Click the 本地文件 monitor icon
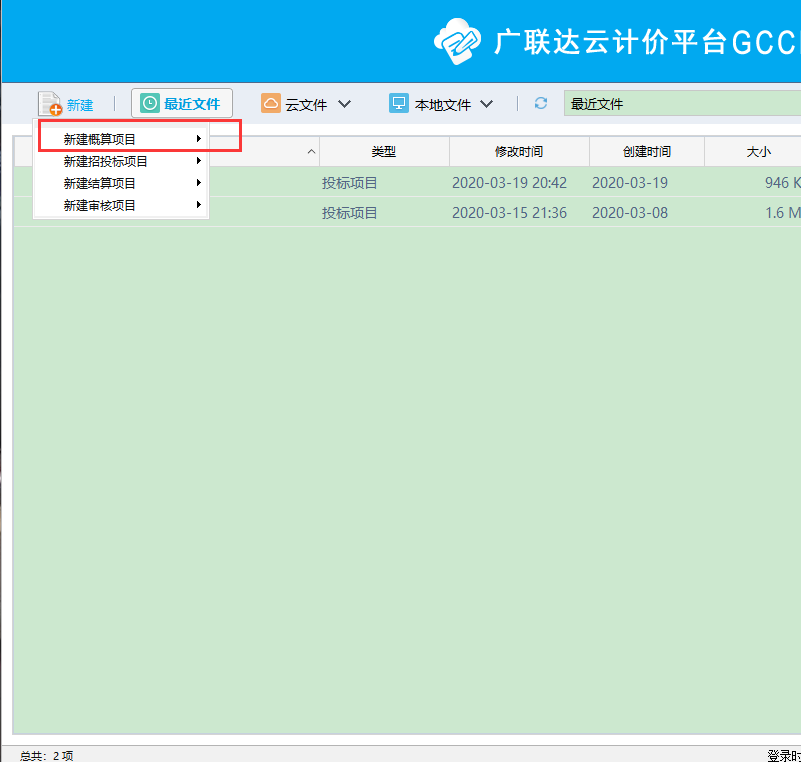The image size is (801, 762). pos(398,103)
